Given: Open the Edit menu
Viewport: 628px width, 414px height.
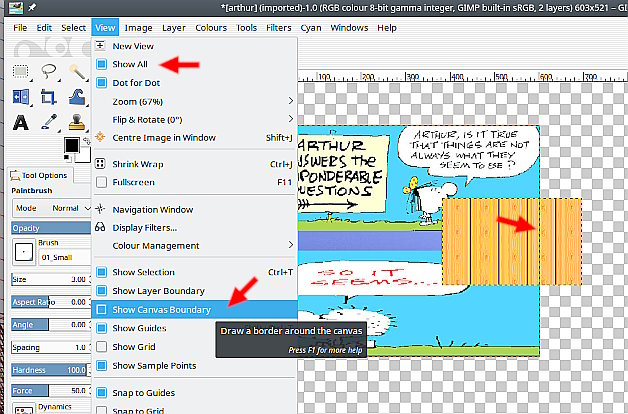Looking at the screenshot, I should coord(44,28).
